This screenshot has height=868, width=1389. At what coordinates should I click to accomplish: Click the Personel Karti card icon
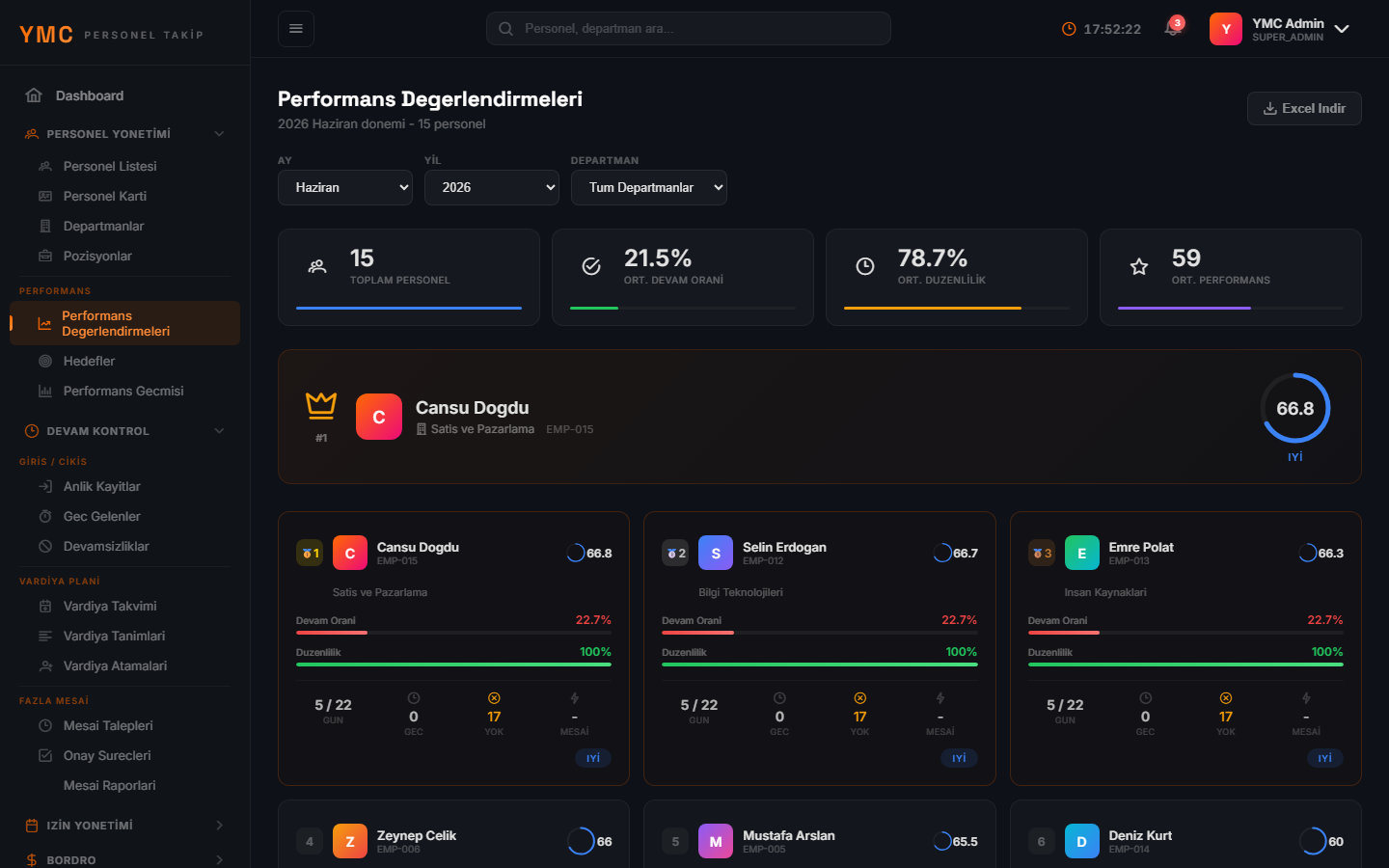click(45, 196)
